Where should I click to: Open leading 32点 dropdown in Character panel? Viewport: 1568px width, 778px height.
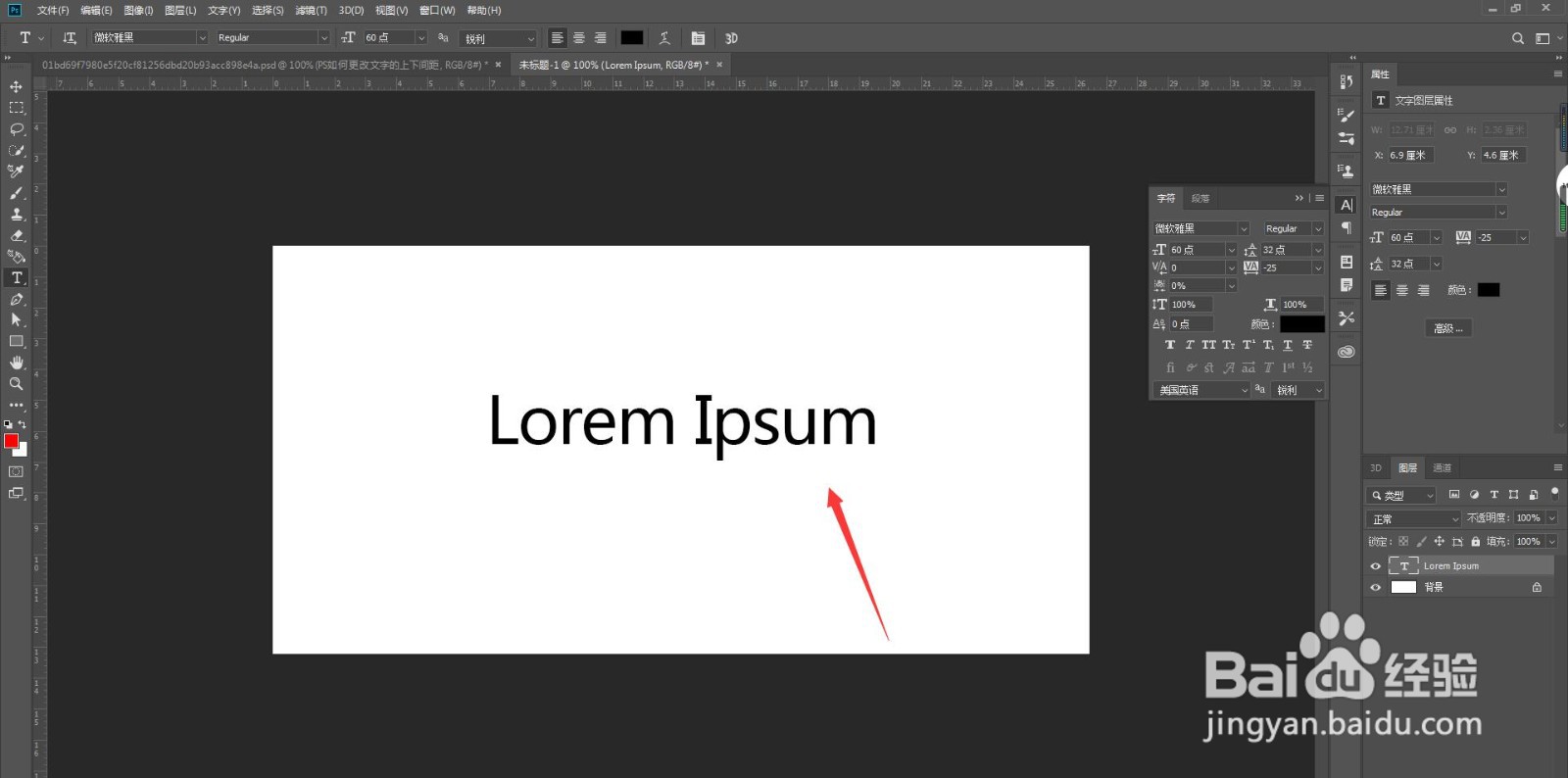[x=1318, y=250]
